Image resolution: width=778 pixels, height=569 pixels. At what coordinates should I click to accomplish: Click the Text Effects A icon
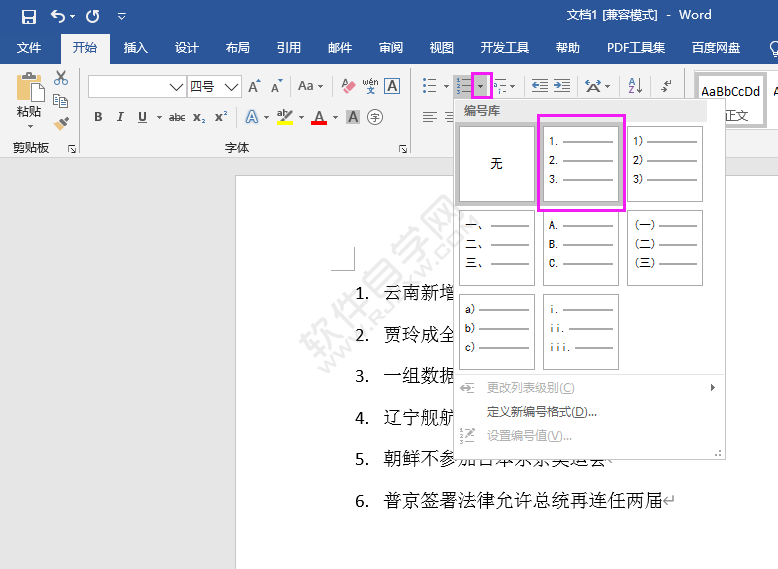point(252,117)
